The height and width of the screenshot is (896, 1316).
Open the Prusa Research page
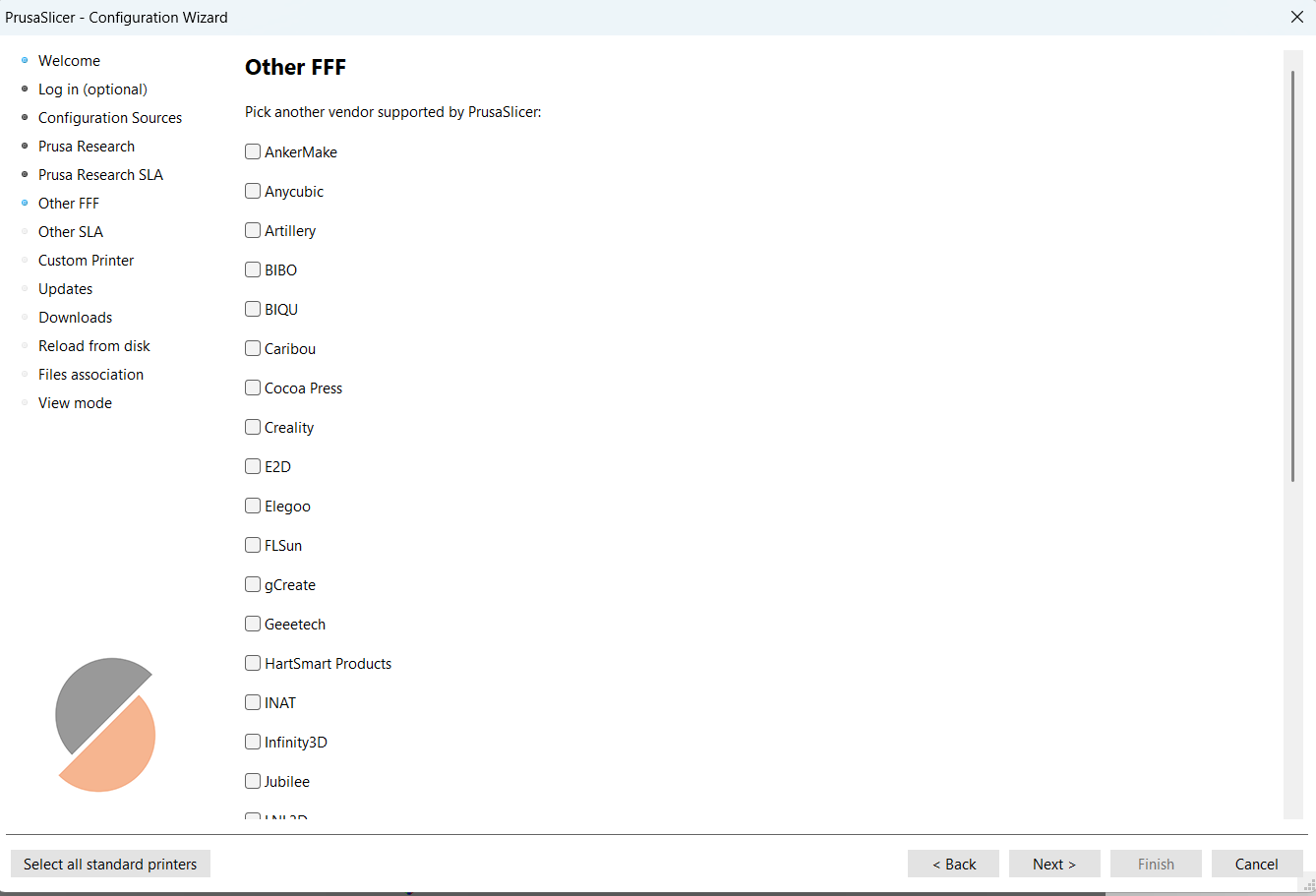(x=87, y=147)
